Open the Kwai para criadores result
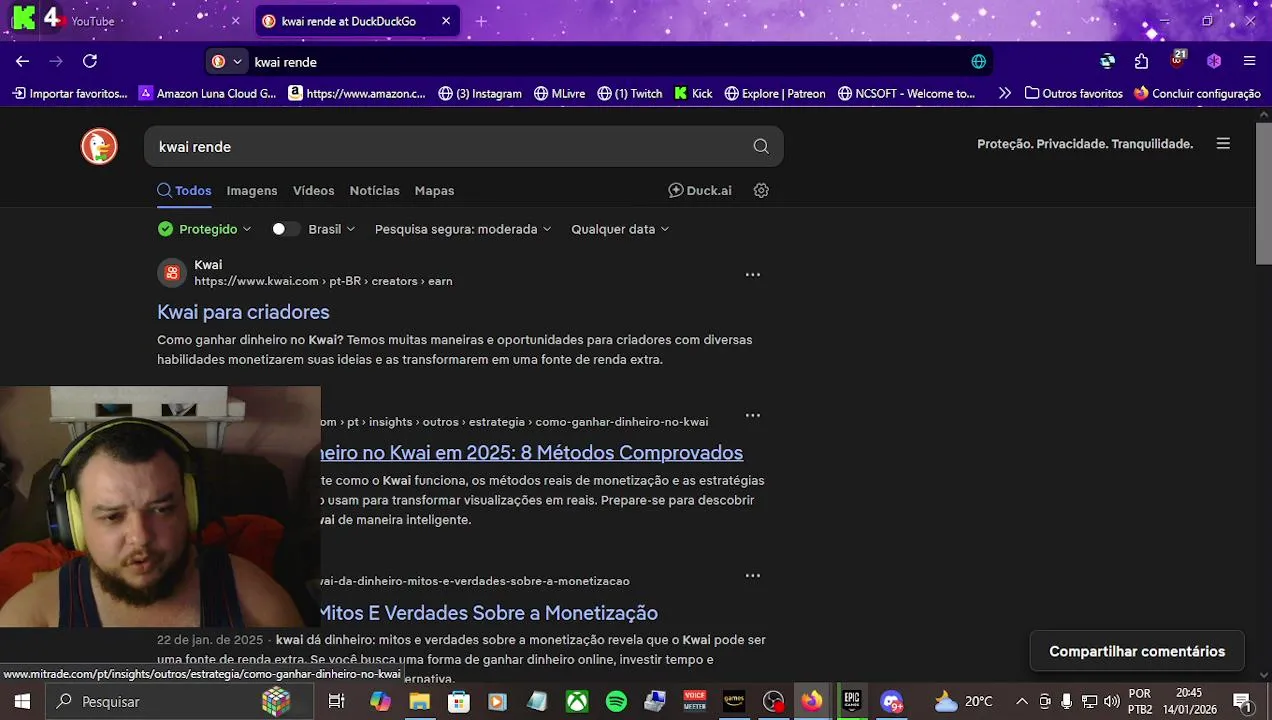The height and width of the screenshot is (720, 1272). 243,312
